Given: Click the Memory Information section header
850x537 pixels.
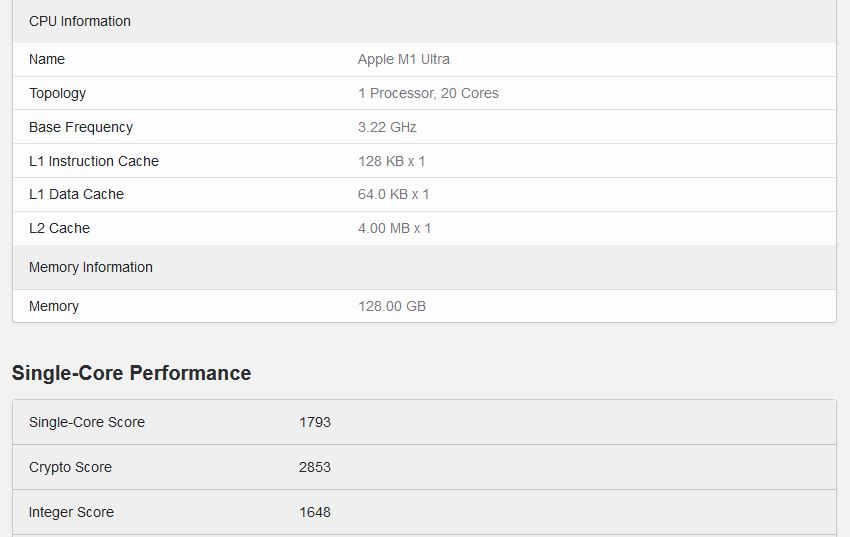Looking at the screenshot, I should coord(91,267).
